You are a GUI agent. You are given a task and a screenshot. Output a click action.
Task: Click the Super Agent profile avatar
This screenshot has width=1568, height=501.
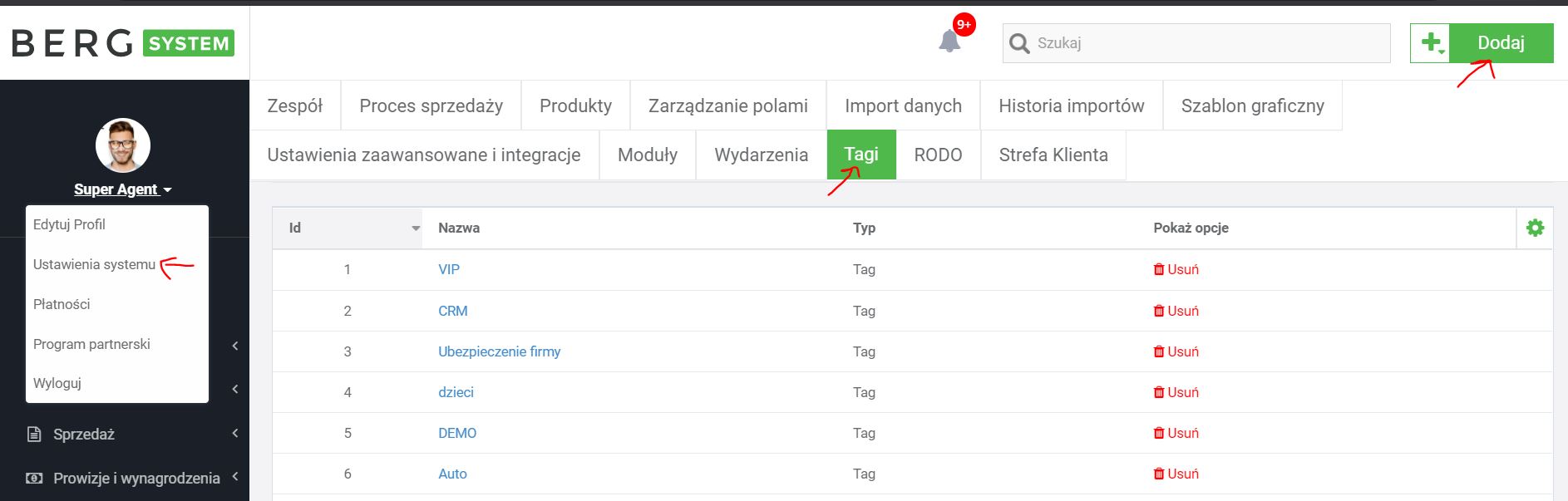[x=123, y=145]
